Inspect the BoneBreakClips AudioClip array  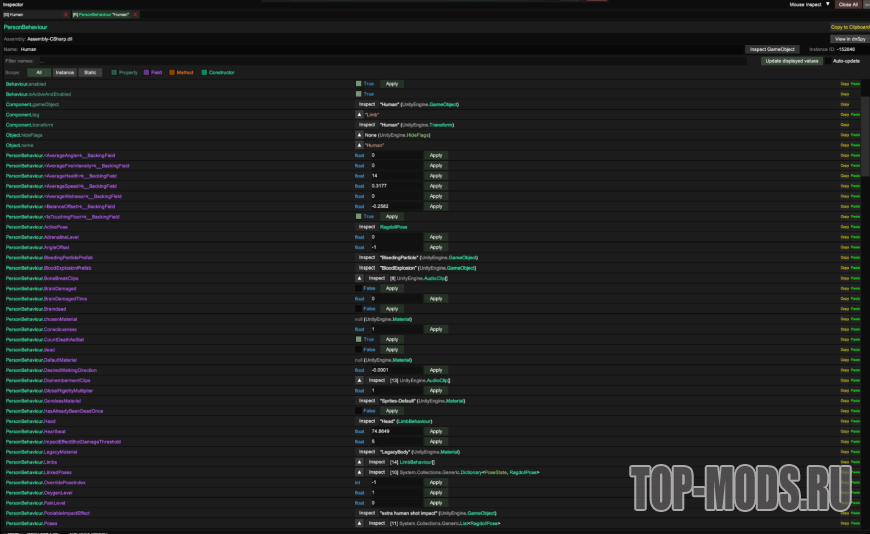coord(377,278)
